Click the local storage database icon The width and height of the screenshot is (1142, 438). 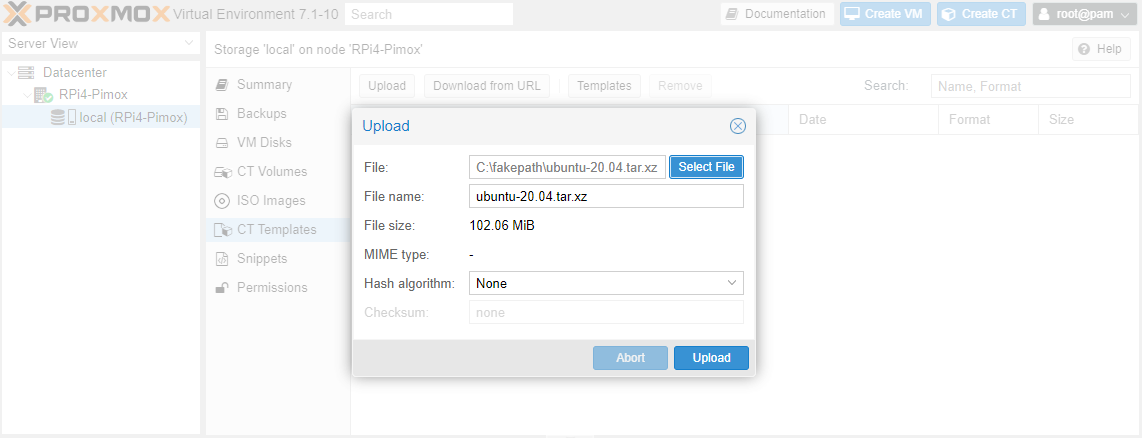(x=58, y=117)
